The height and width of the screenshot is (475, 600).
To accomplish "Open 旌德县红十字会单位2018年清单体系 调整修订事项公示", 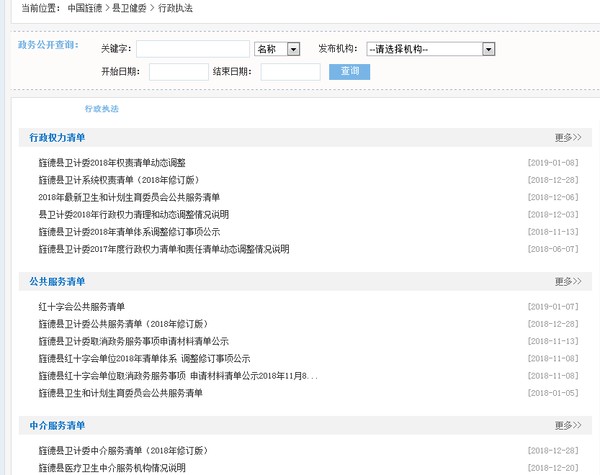I will point(144,359).
